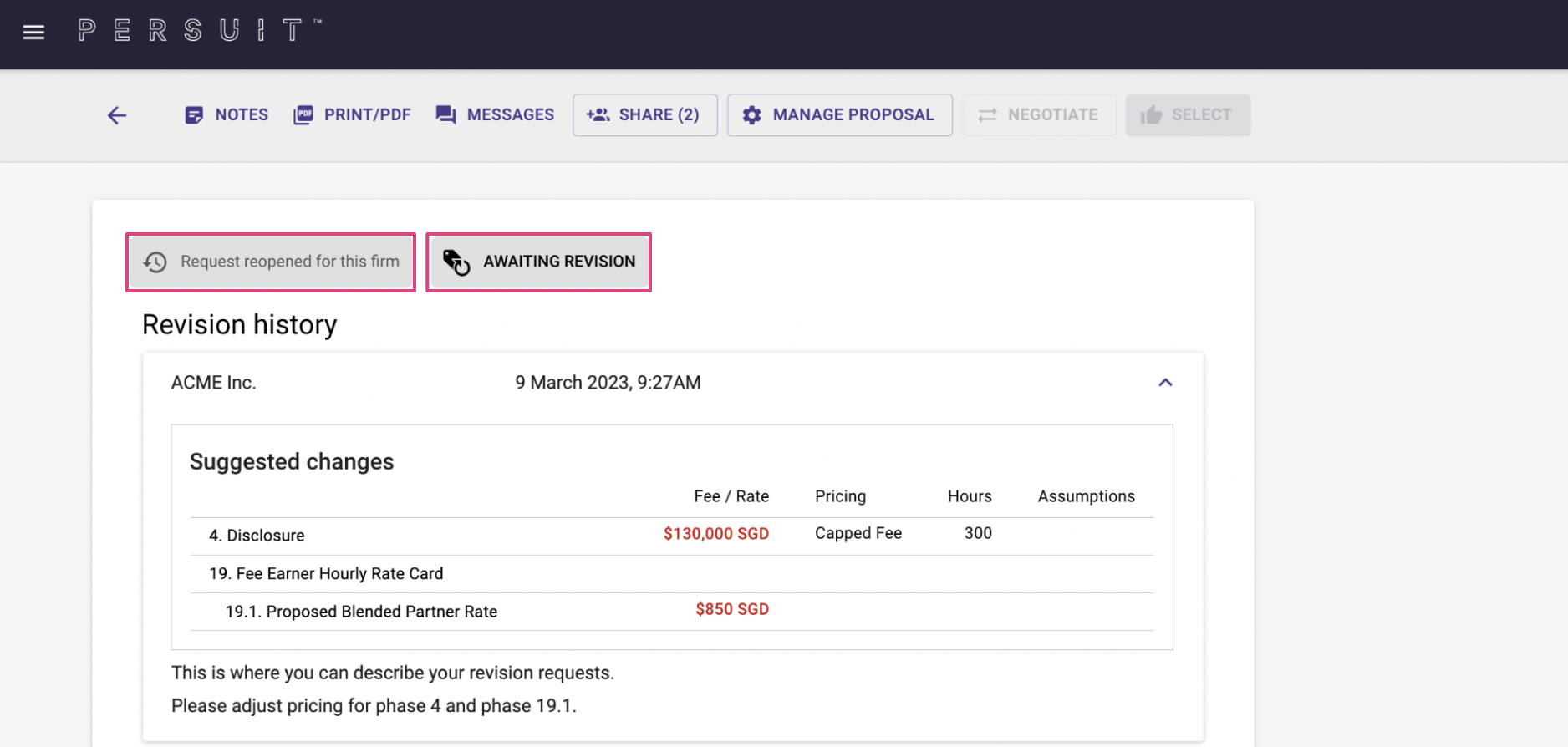Click the PERSUIT logo
The width and height of the screenshot is (1568, 747).
200,31
